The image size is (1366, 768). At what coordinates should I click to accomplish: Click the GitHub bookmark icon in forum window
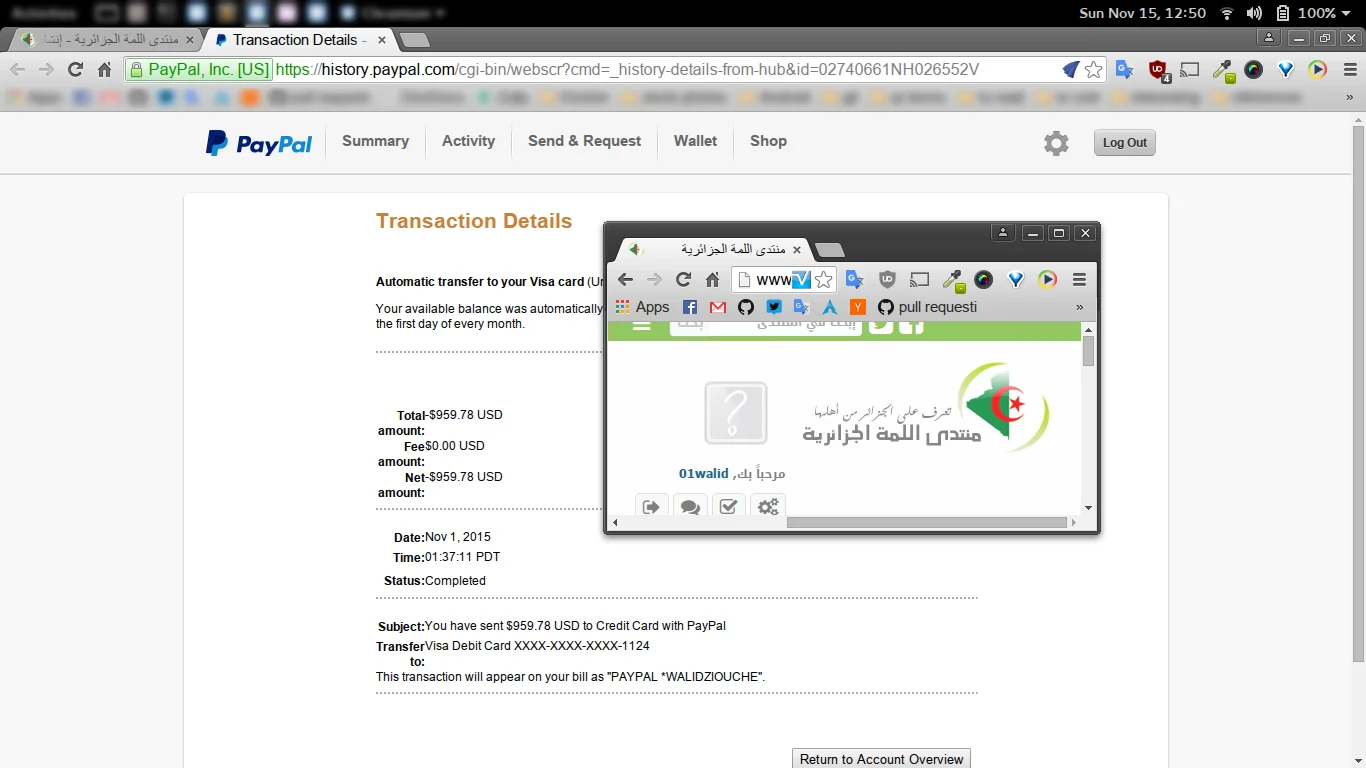click(746, 307)
